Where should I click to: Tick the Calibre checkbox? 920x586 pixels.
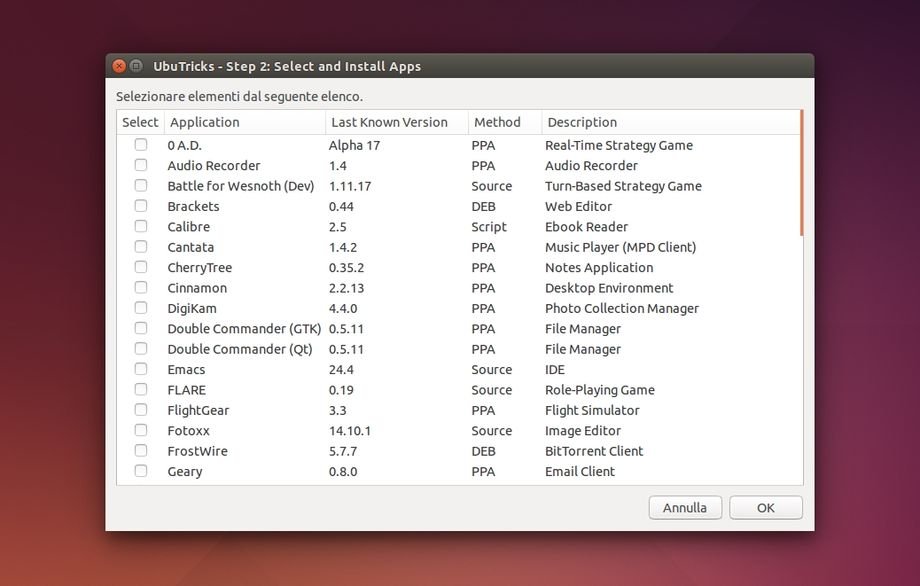141,226
